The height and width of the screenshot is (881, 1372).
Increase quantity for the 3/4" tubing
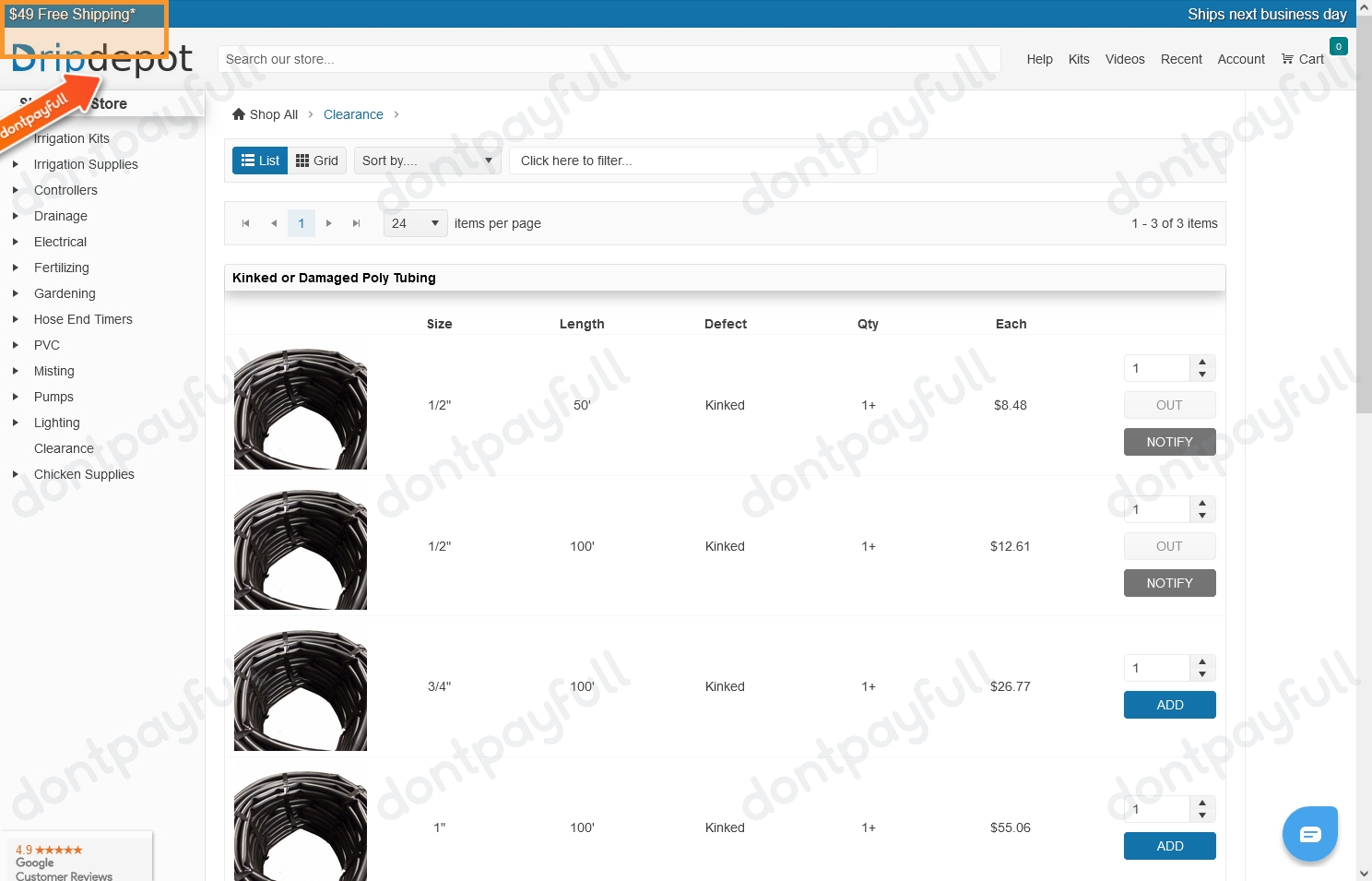(1202, 661)
